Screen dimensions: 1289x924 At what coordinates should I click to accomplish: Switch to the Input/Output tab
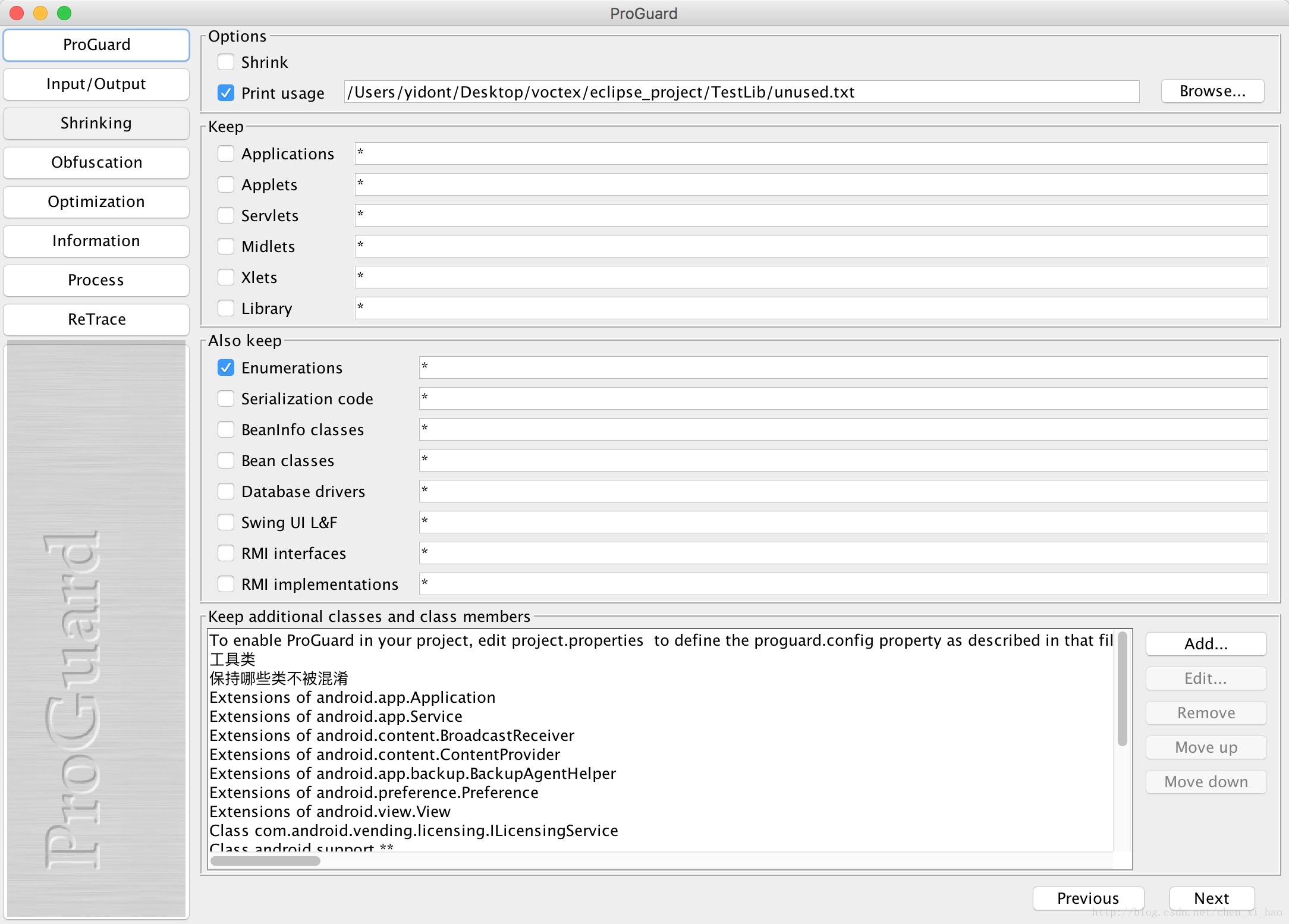point(96,84)
